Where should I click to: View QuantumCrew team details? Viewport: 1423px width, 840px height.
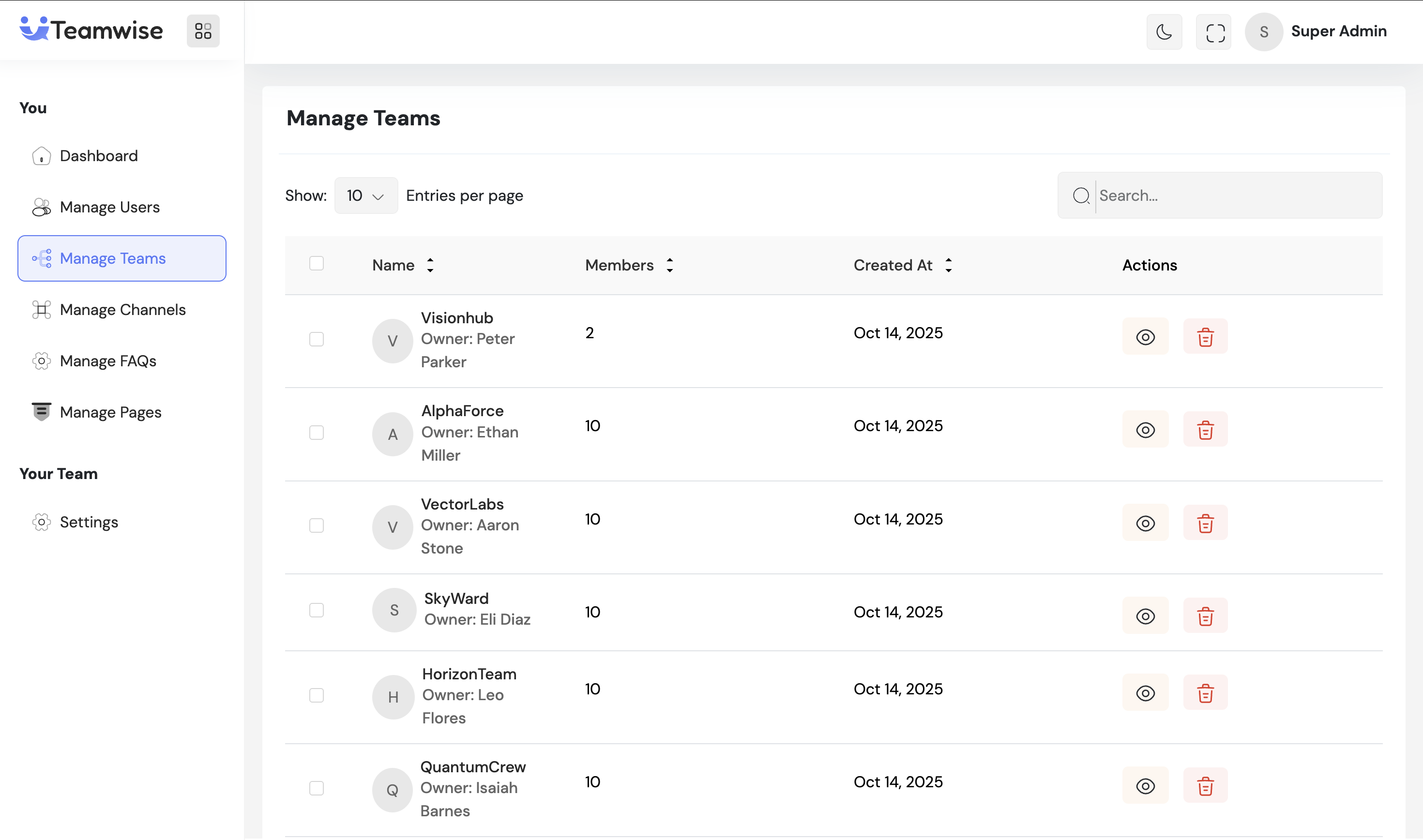click(x=1145, y=786)
